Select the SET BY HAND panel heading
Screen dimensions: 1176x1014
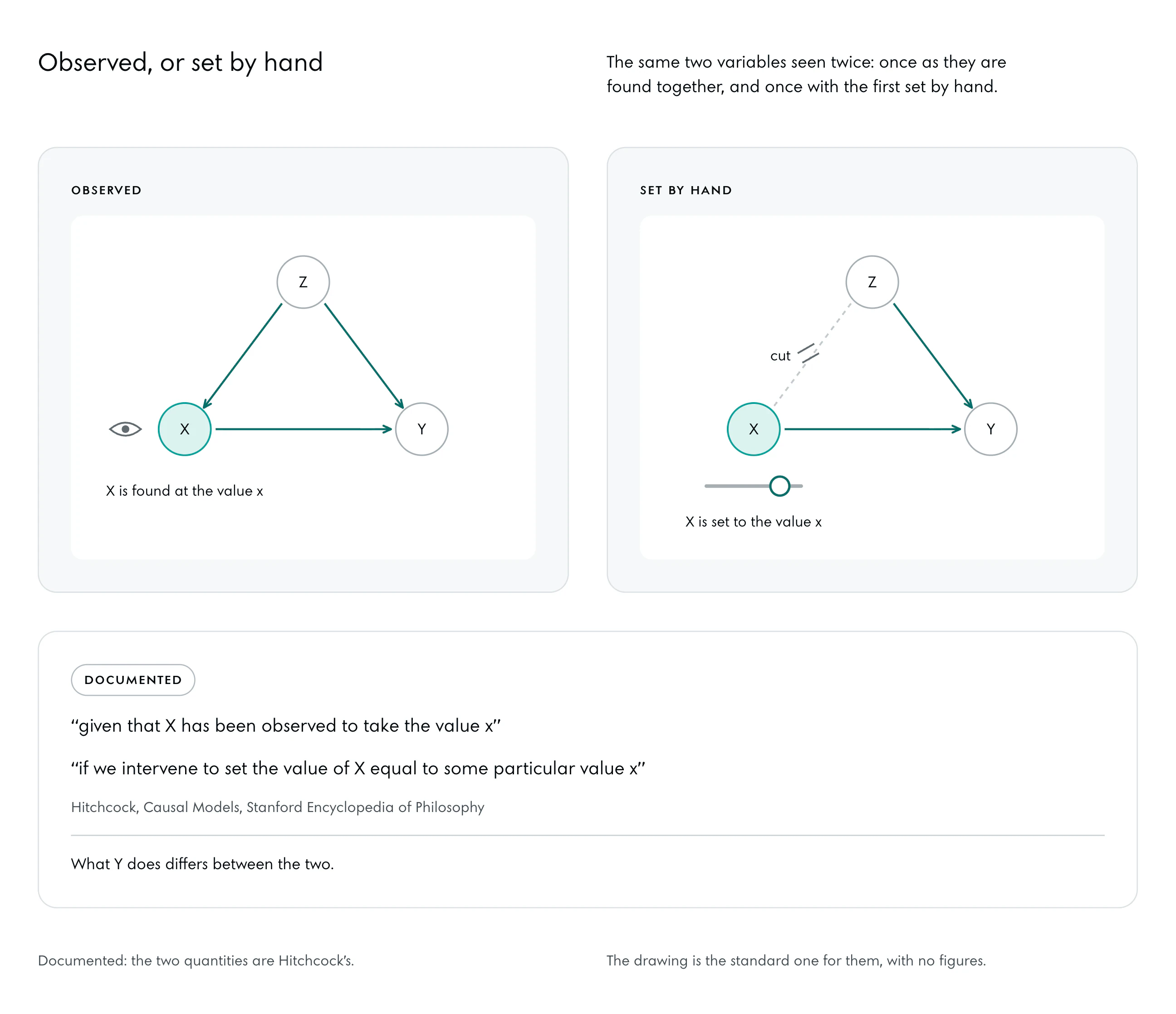pos(686,190)
